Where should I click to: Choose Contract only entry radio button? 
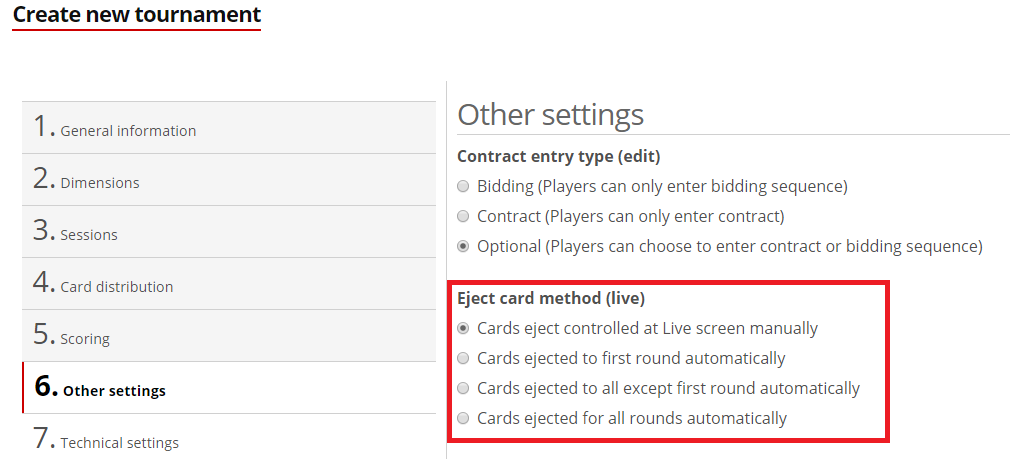[463, 216]
